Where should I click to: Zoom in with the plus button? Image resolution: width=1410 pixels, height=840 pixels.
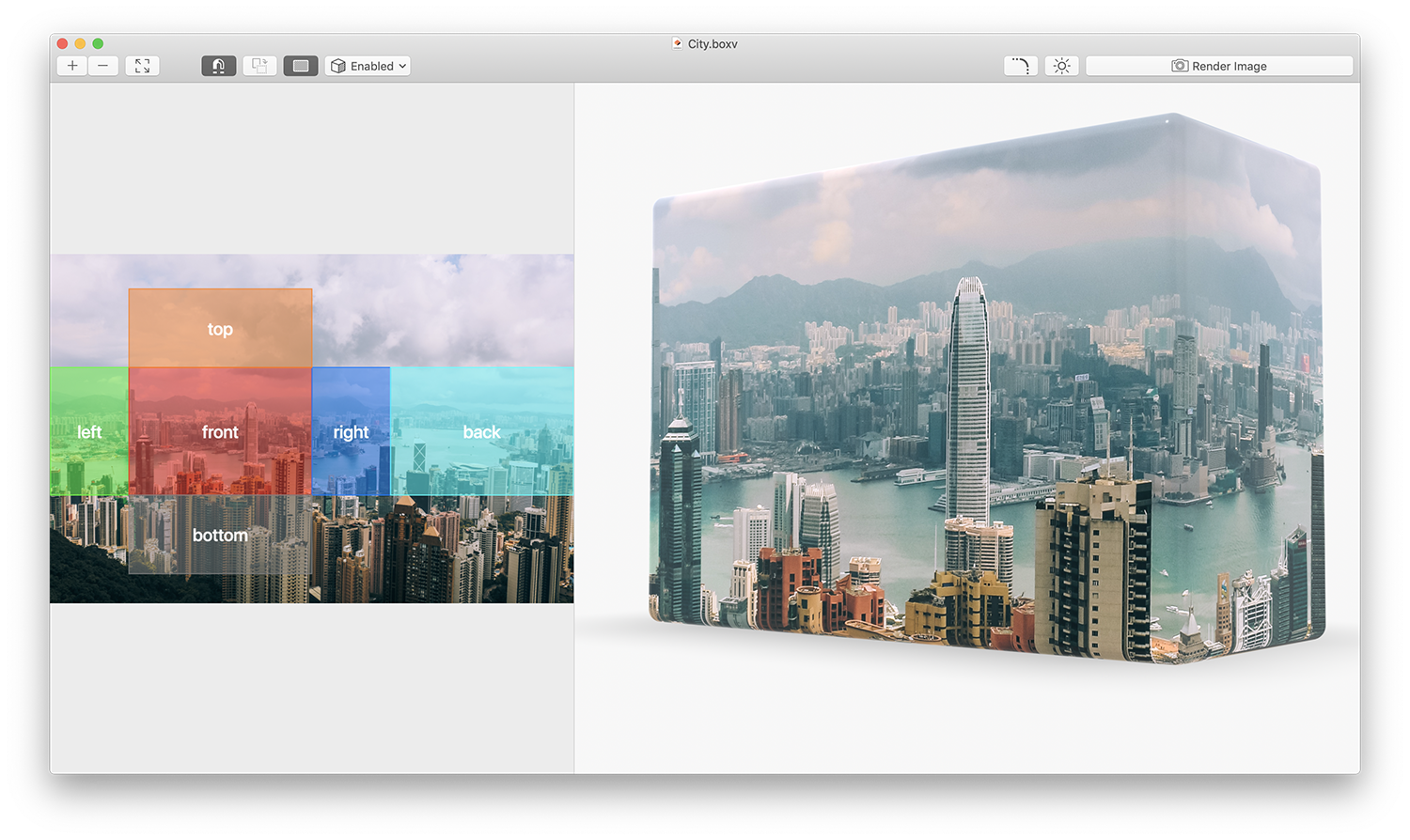point(72,66)
